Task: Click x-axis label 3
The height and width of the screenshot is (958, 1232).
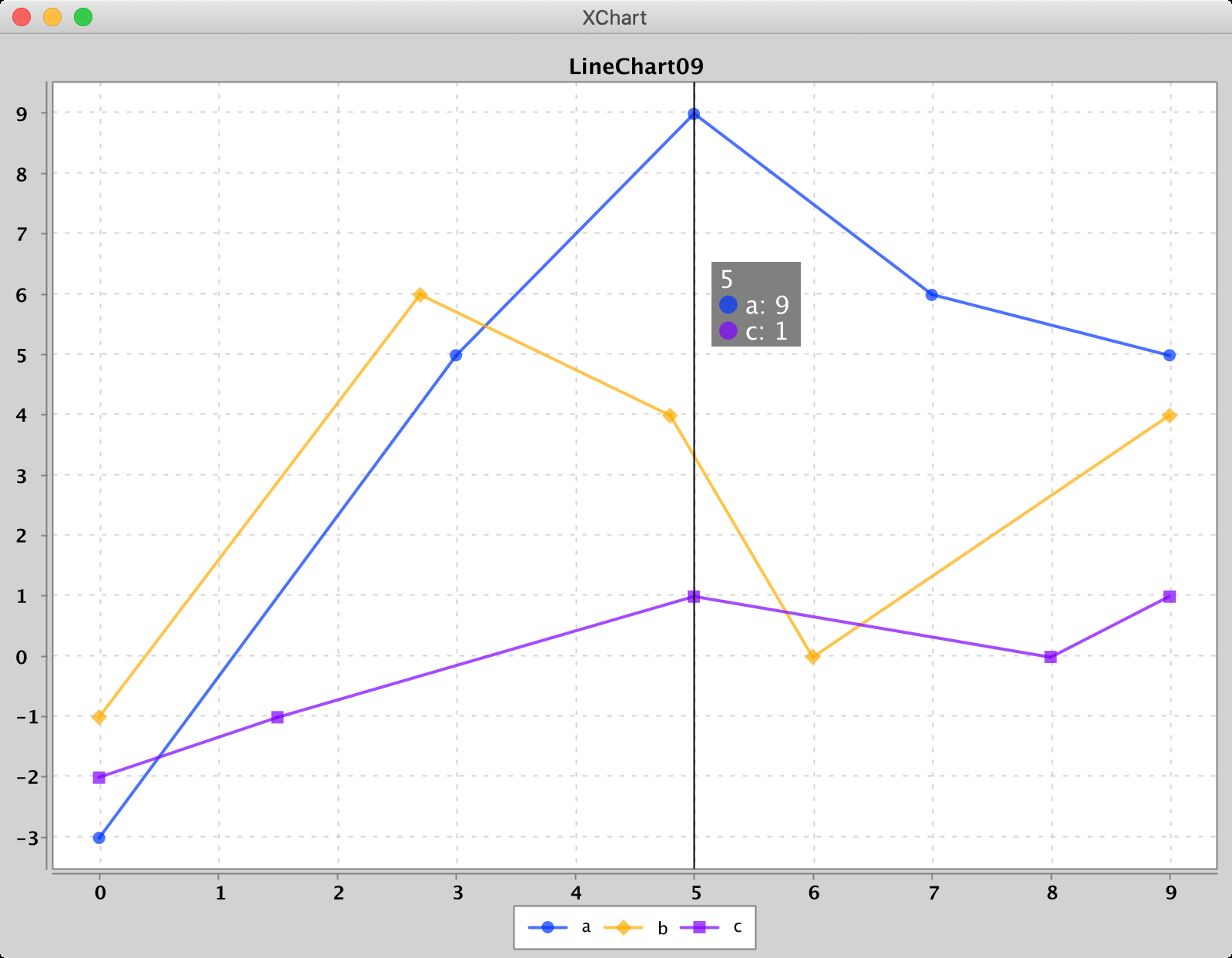Action: pyautogui.click(x=457, y=893)
